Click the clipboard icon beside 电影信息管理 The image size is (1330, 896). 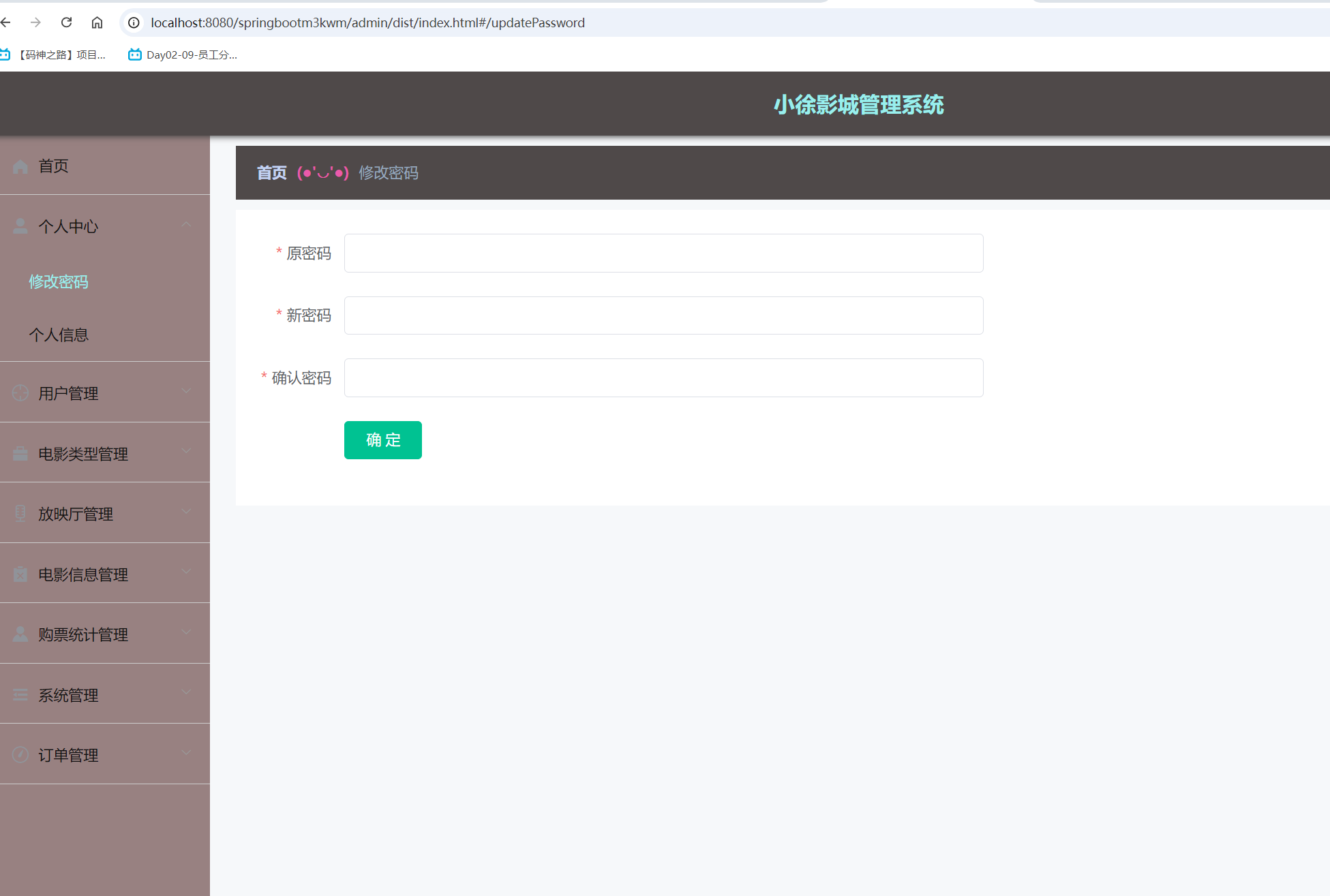(x=20, y=574)
